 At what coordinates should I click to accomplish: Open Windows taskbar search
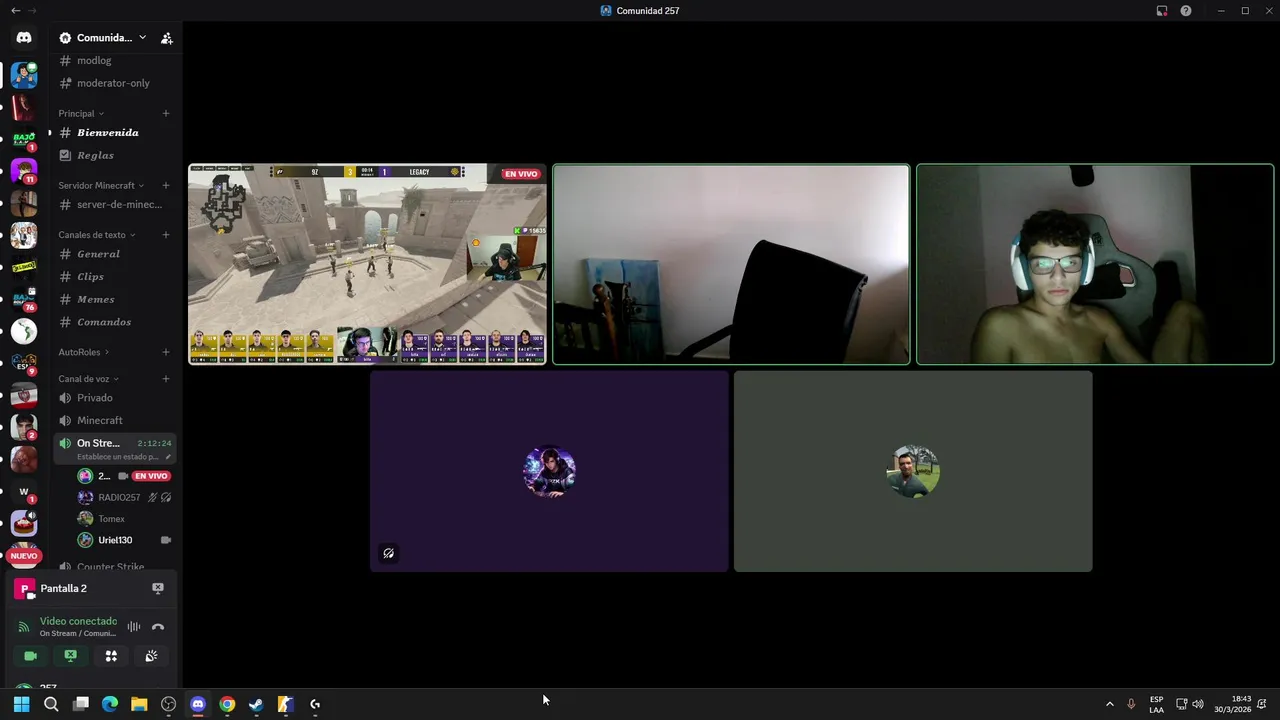(51, 704)
